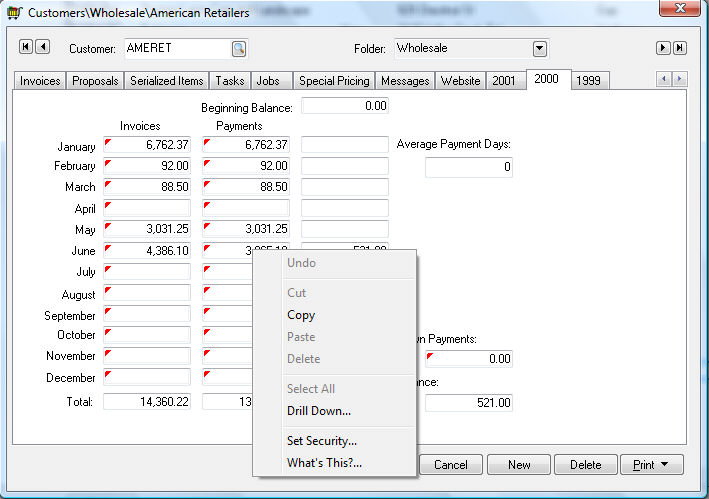
Task: Go to the previous customer record
Action: 43,47
